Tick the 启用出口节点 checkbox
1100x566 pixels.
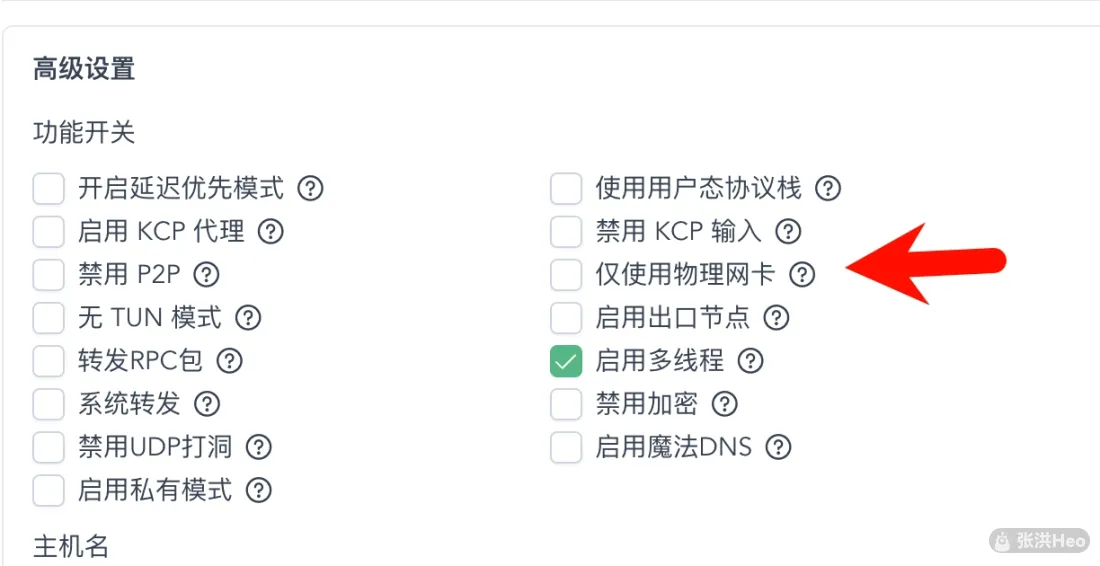point(566,318)
